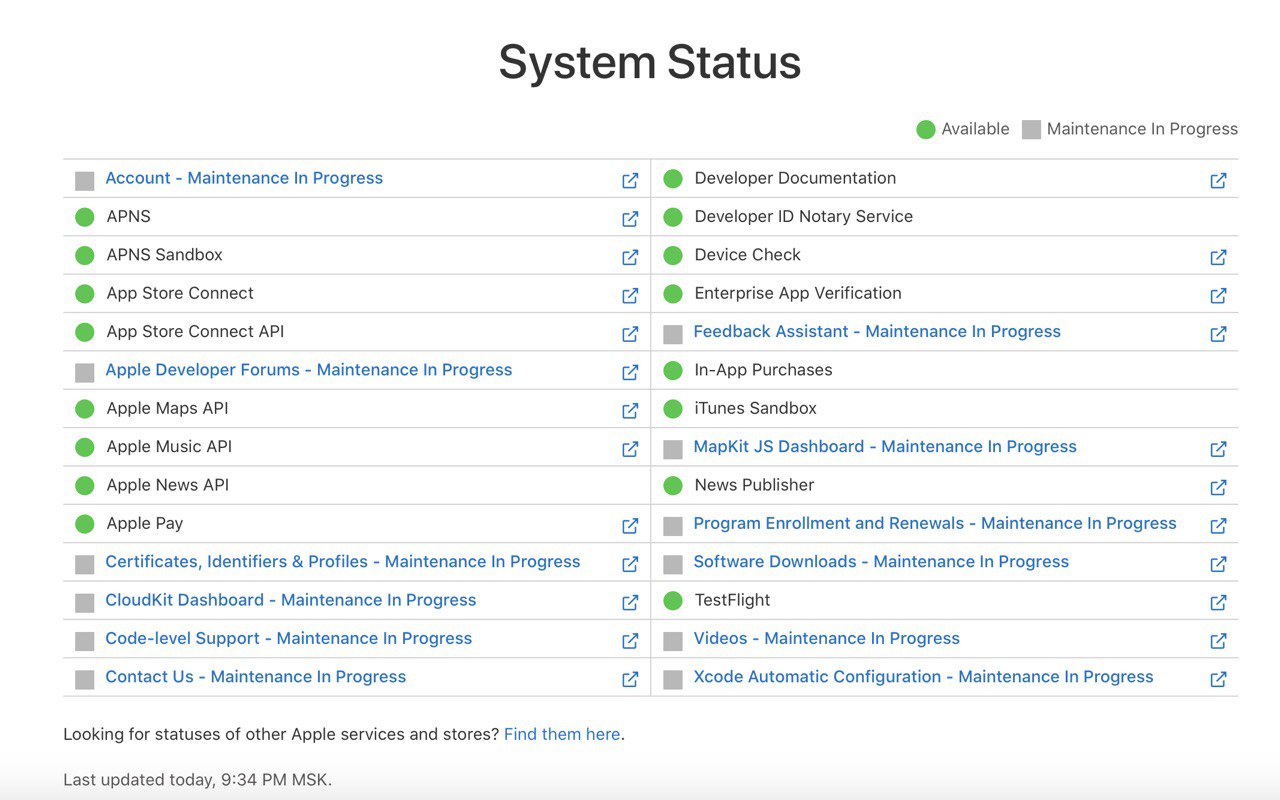Viewport: 1280px width, 800px height.
Task: Open Code-level Support maintenance link
Action: click(x=289, y=638)
